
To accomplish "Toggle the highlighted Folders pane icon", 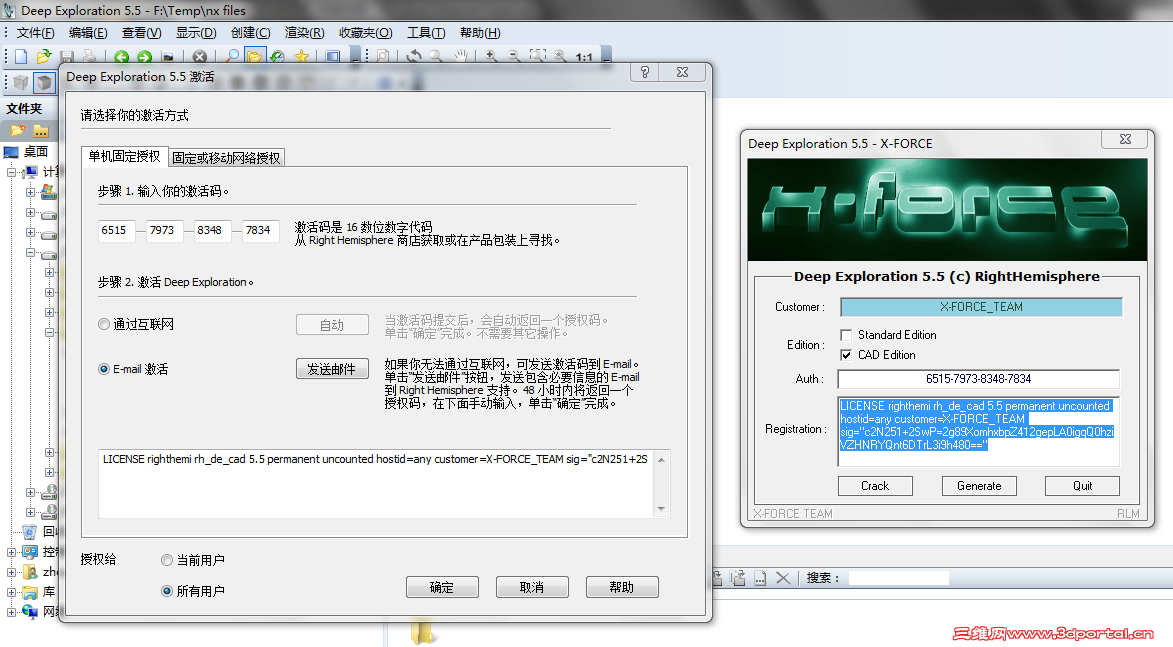I will (x=254, y=56).
